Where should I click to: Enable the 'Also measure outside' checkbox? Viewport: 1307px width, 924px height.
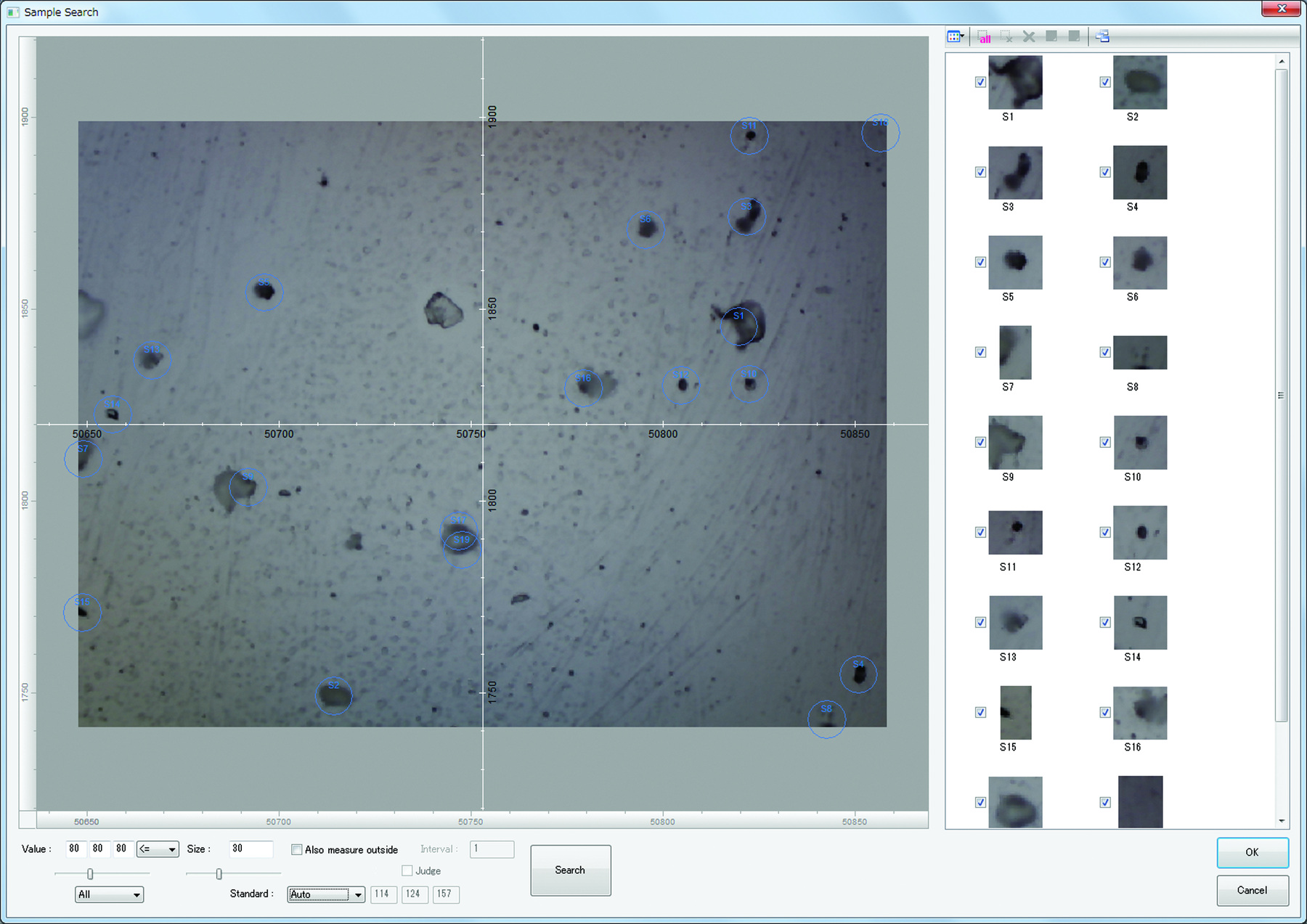coord(296,849)
